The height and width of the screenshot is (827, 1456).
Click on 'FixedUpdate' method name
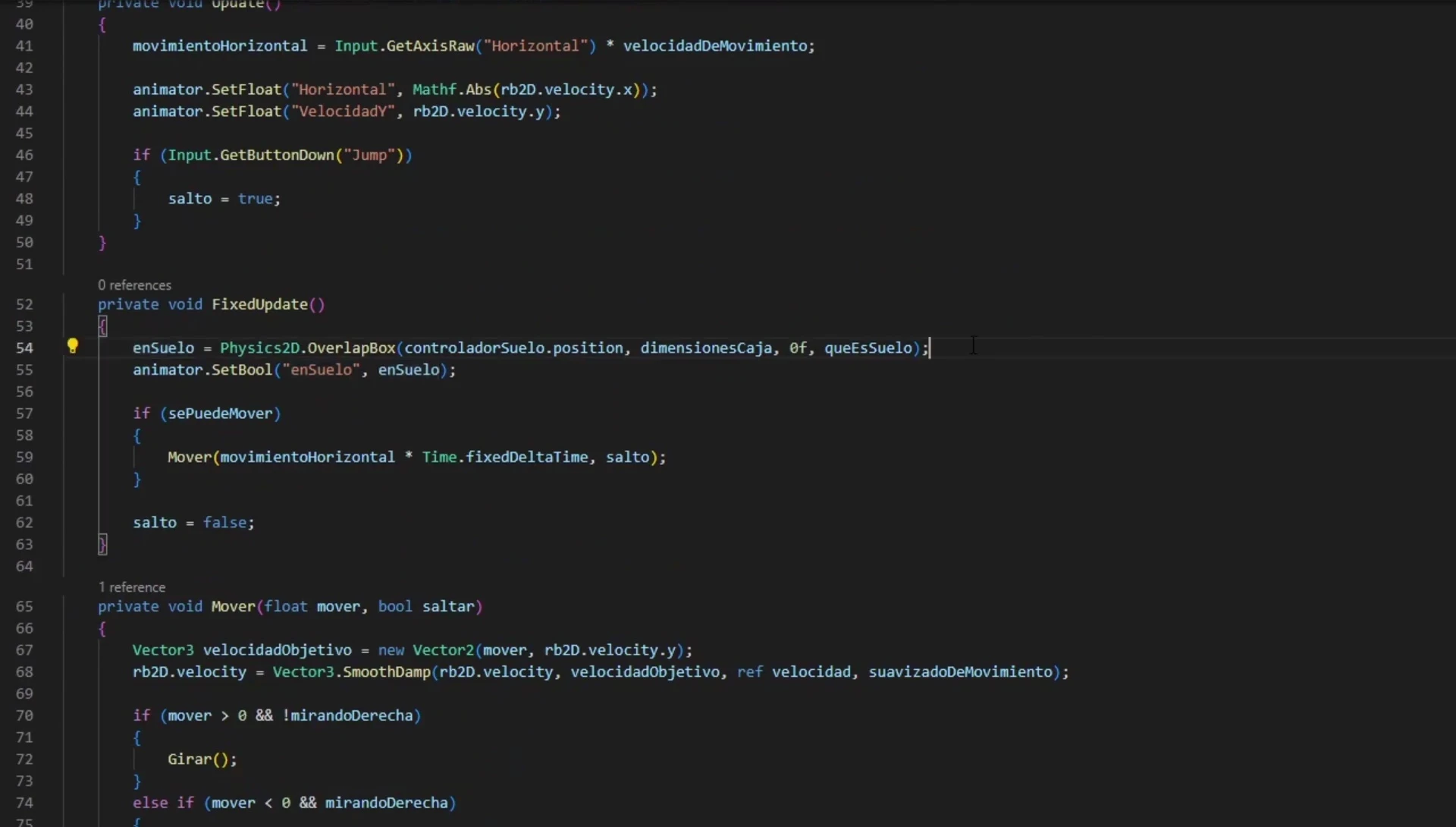[259, 304]
